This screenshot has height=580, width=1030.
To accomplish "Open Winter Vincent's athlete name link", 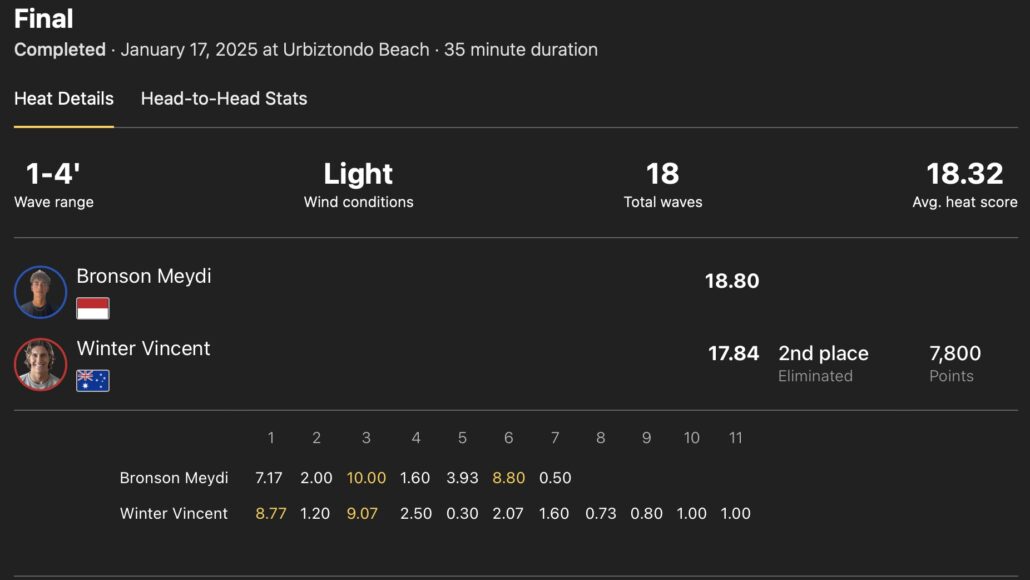I will [143, 348].
